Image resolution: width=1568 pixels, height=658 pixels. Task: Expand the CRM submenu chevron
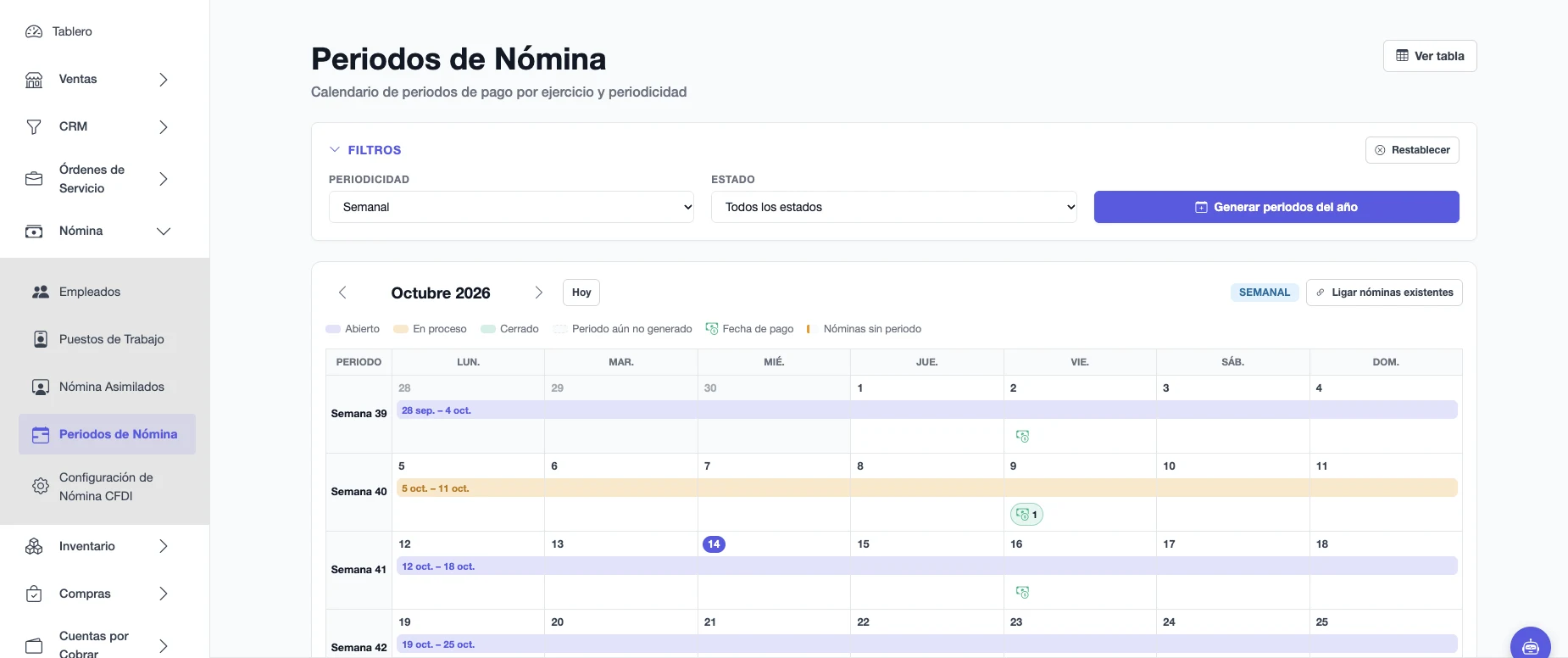coord(164,127)
